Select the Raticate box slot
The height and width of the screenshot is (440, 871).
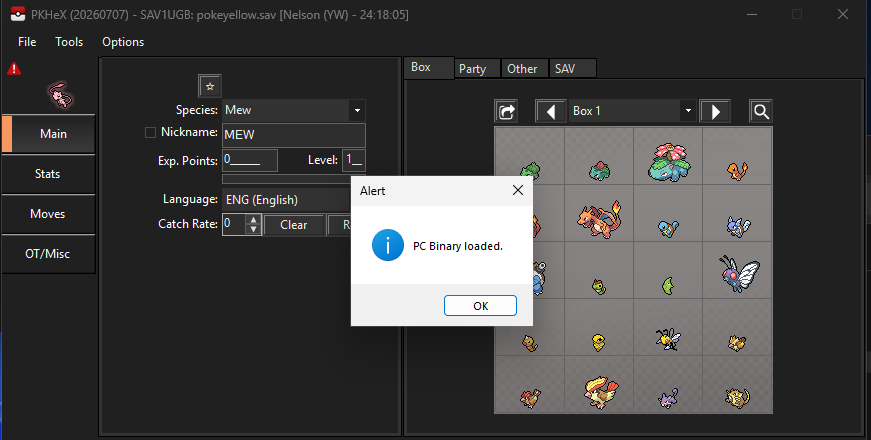738,384
